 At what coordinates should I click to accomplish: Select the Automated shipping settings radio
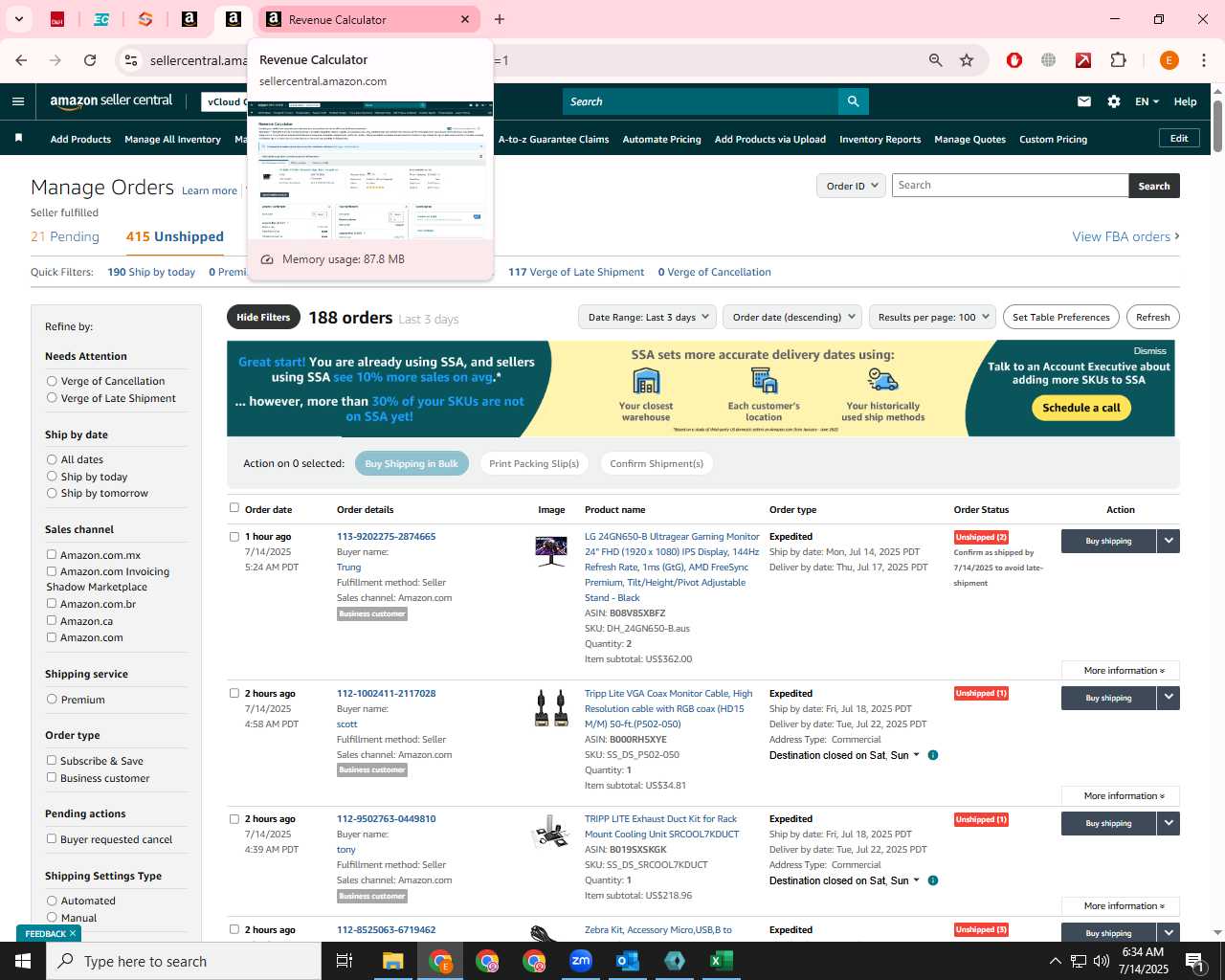coord(52,901)
